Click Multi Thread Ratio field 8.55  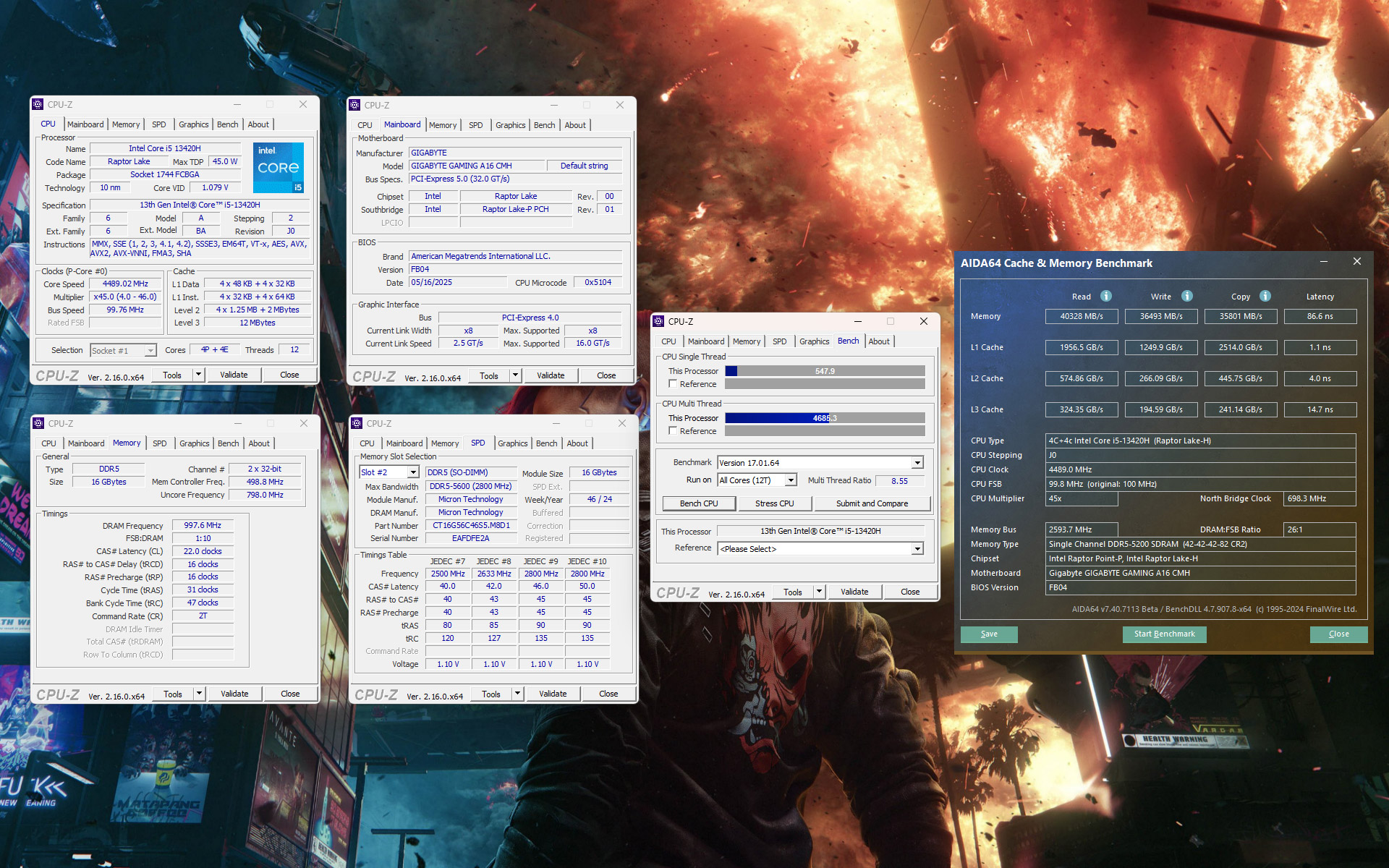pyautogui.click(x=899, y=480)
